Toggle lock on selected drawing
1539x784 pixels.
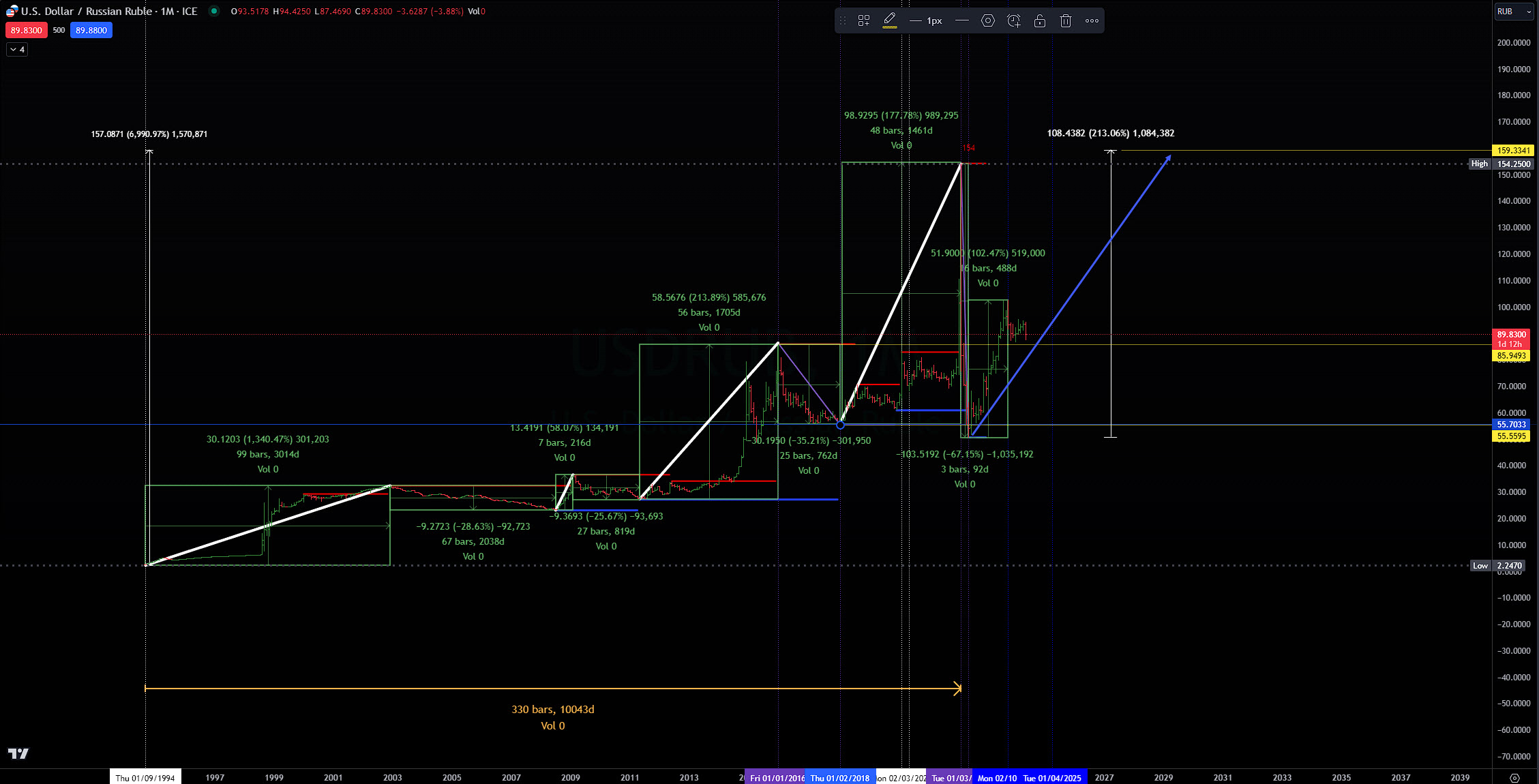[x=1040, y=20]
